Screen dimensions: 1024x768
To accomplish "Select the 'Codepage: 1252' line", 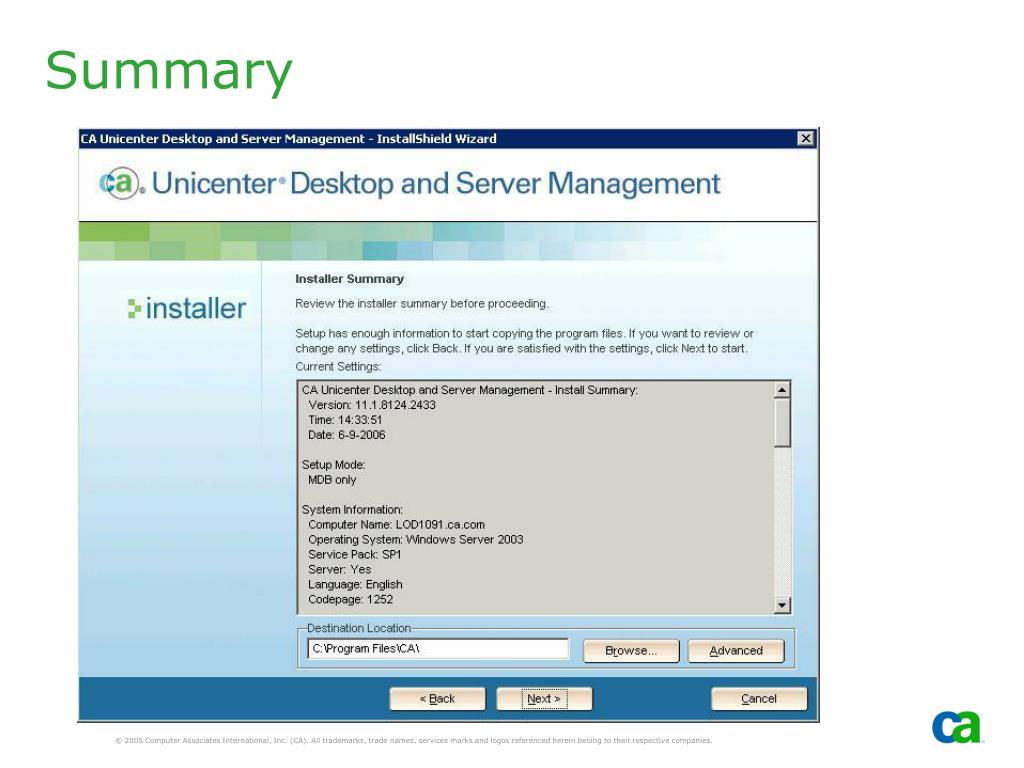I will click(351, 600).
